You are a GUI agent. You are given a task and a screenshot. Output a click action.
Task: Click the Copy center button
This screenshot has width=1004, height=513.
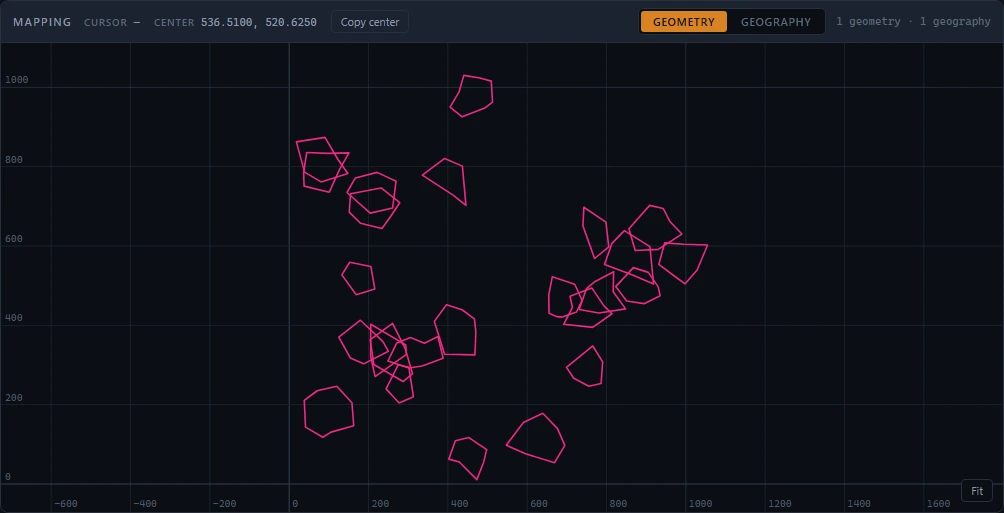coord(369,22)
